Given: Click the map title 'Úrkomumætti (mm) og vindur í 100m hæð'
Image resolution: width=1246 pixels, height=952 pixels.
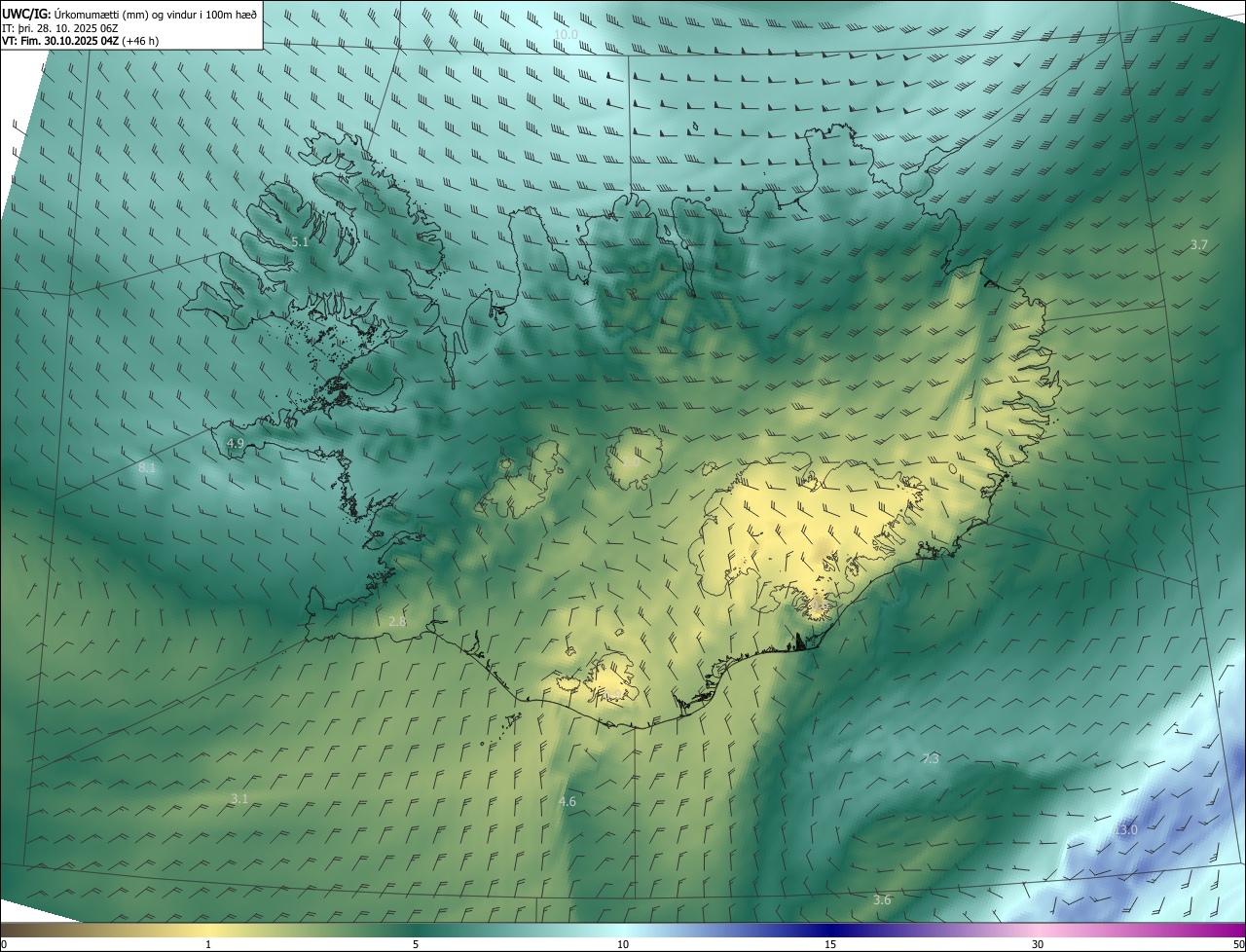Looking at the screenshot, I should coord(156,14).
